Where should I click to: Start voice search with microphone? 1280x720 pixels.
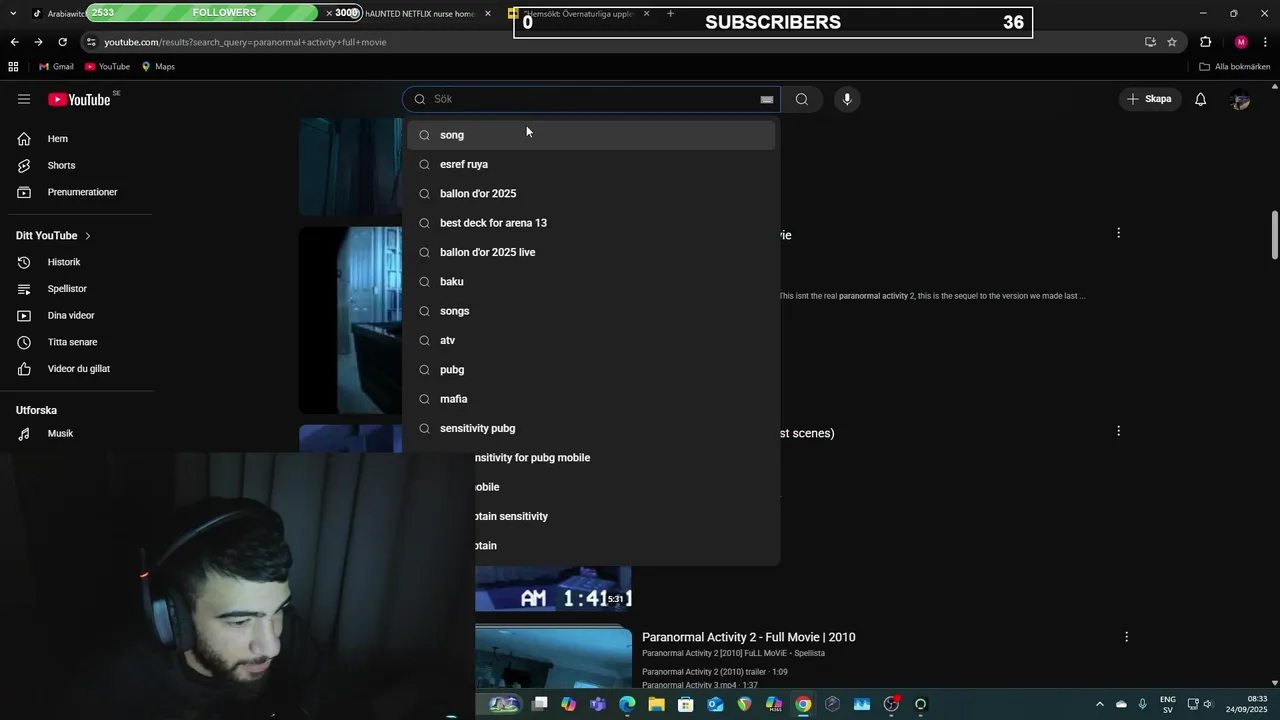click(x=847, y=99)
